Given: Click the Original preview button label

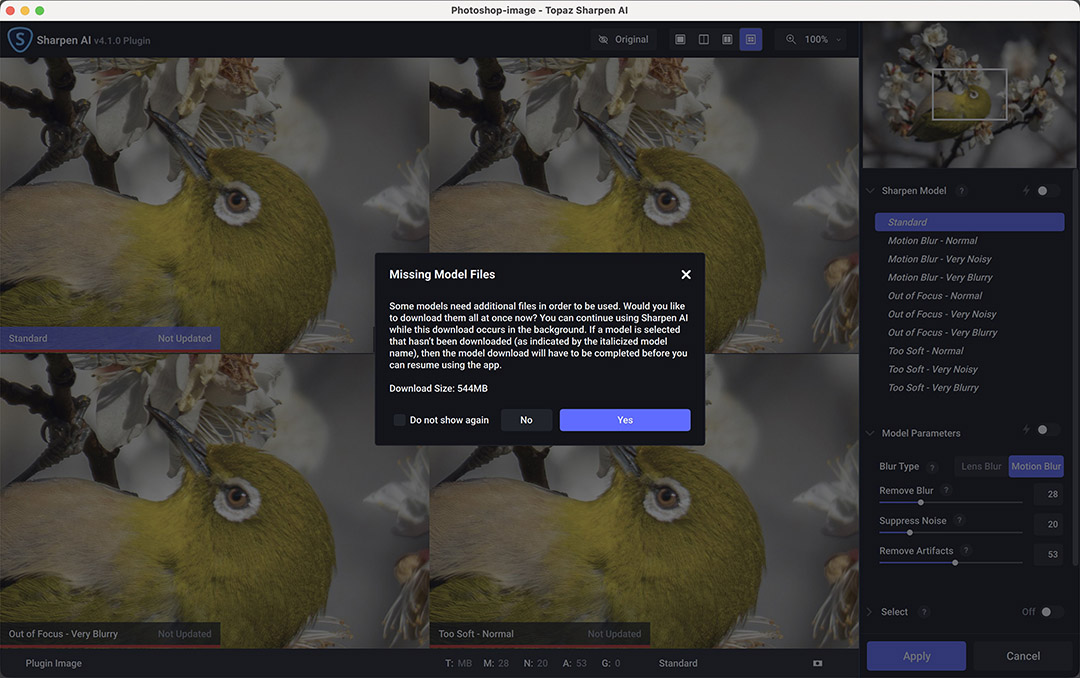Looking at the screenshot, I should point(632,40).
